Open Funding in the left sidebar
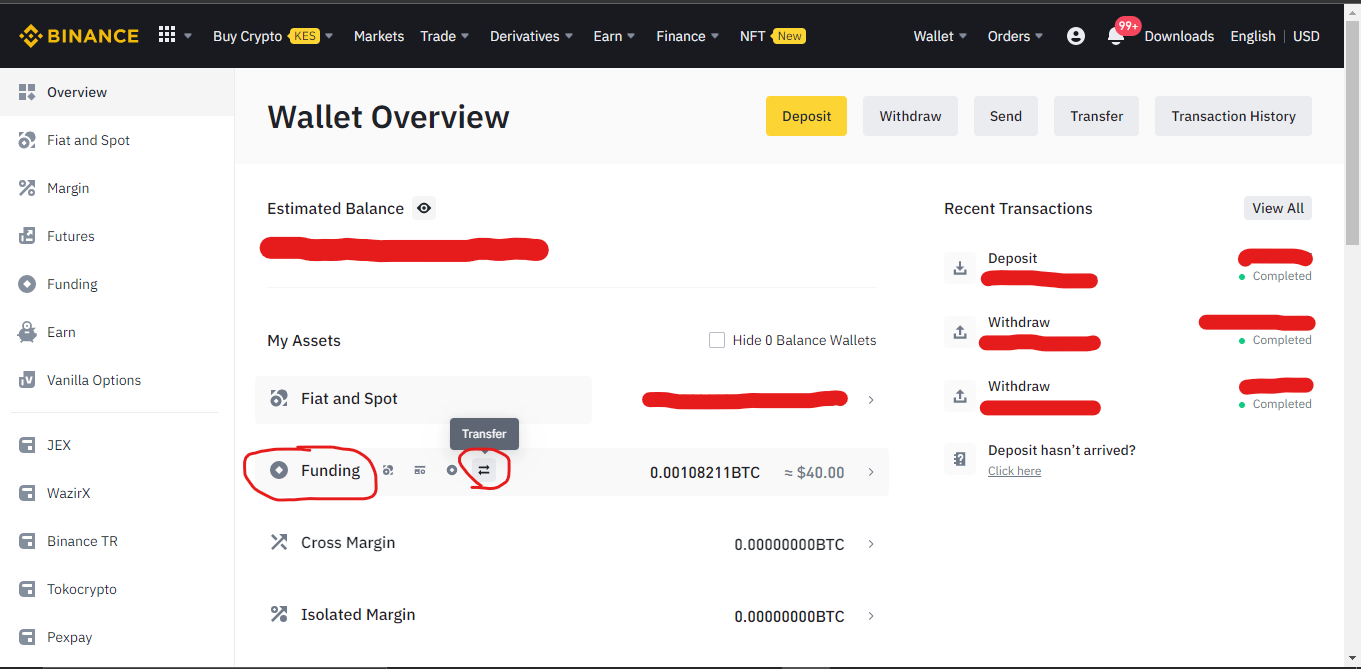The height and width of the screenshot is (669, 1361). (x=117, y=284)
